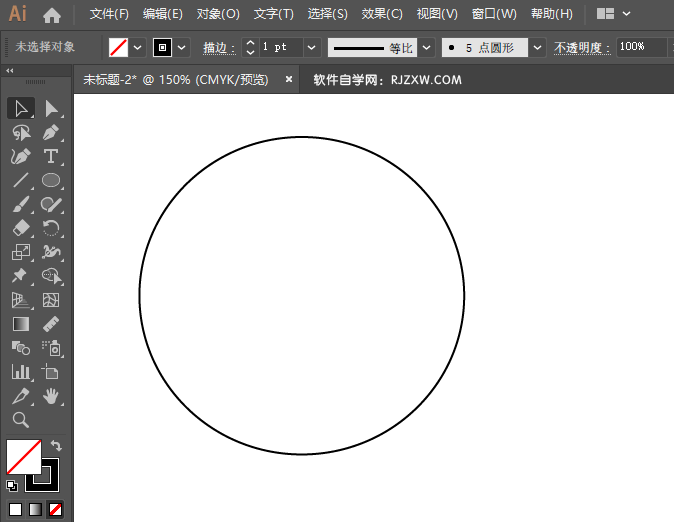The width and height of the screenshot is (674, 522).
Task: Close the 未标题-2* document tab
Action: (289, 79)
